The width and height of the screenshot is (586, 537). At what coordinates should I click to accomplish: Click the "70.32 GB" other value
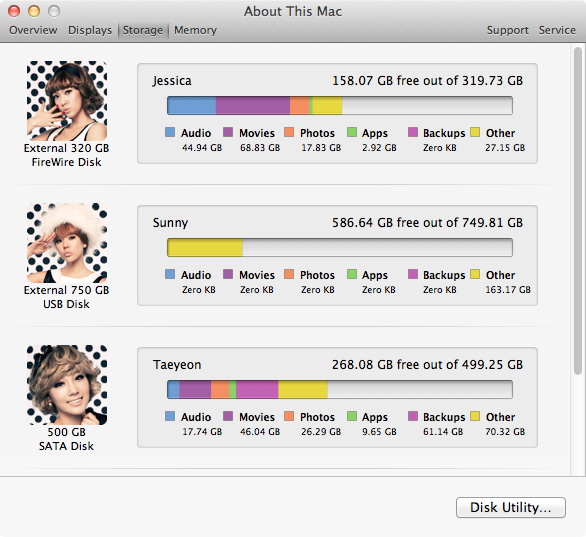(x=505, y=432)
